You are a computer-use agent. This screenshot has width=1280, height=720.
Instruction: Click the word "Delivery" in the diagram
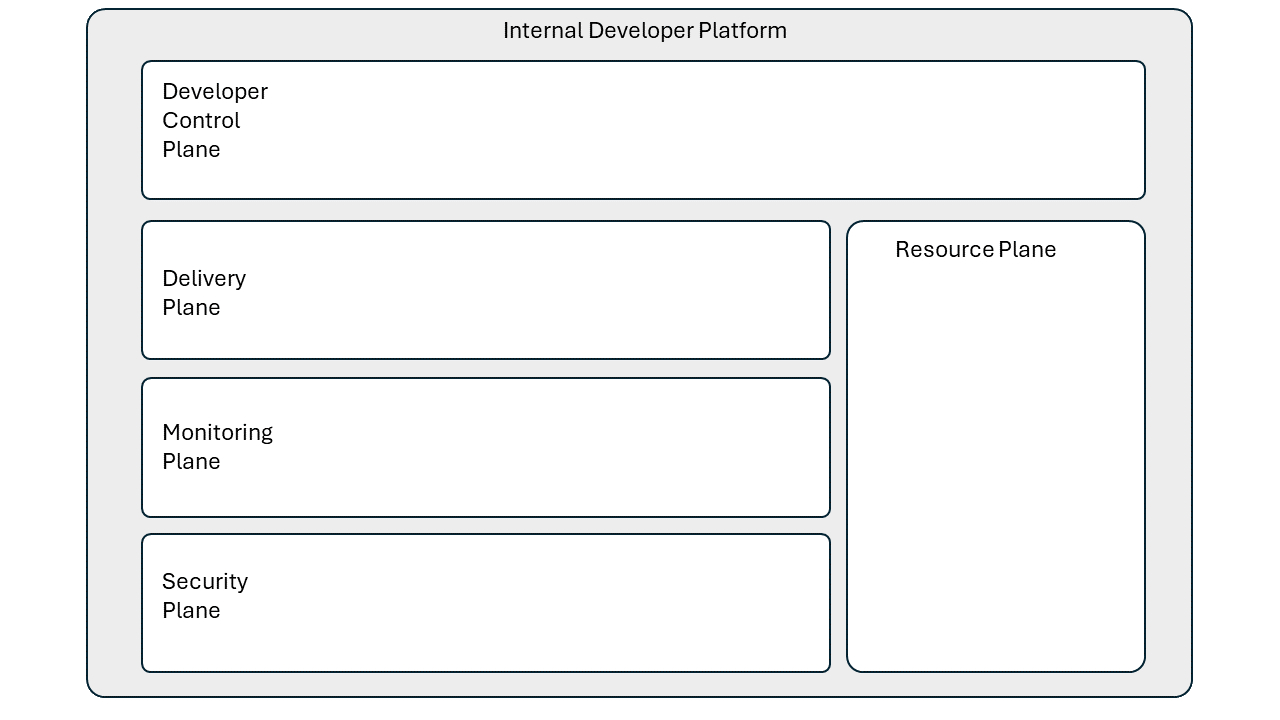pos(204,278)
